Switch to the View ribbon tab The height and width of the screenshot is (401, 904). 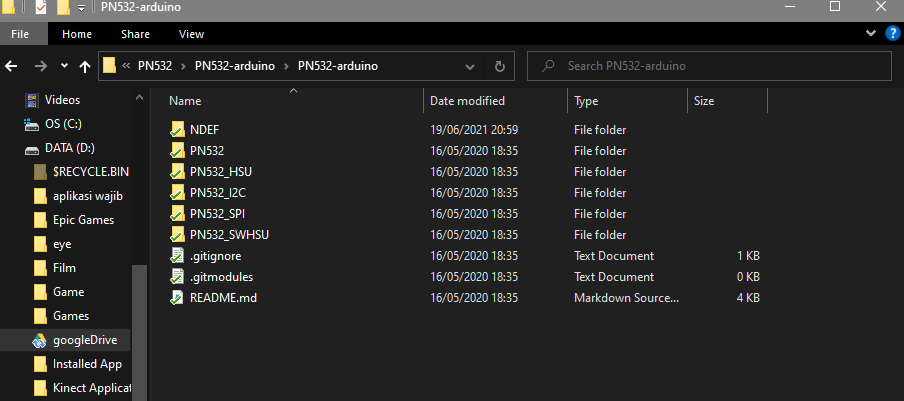(191, 34)
